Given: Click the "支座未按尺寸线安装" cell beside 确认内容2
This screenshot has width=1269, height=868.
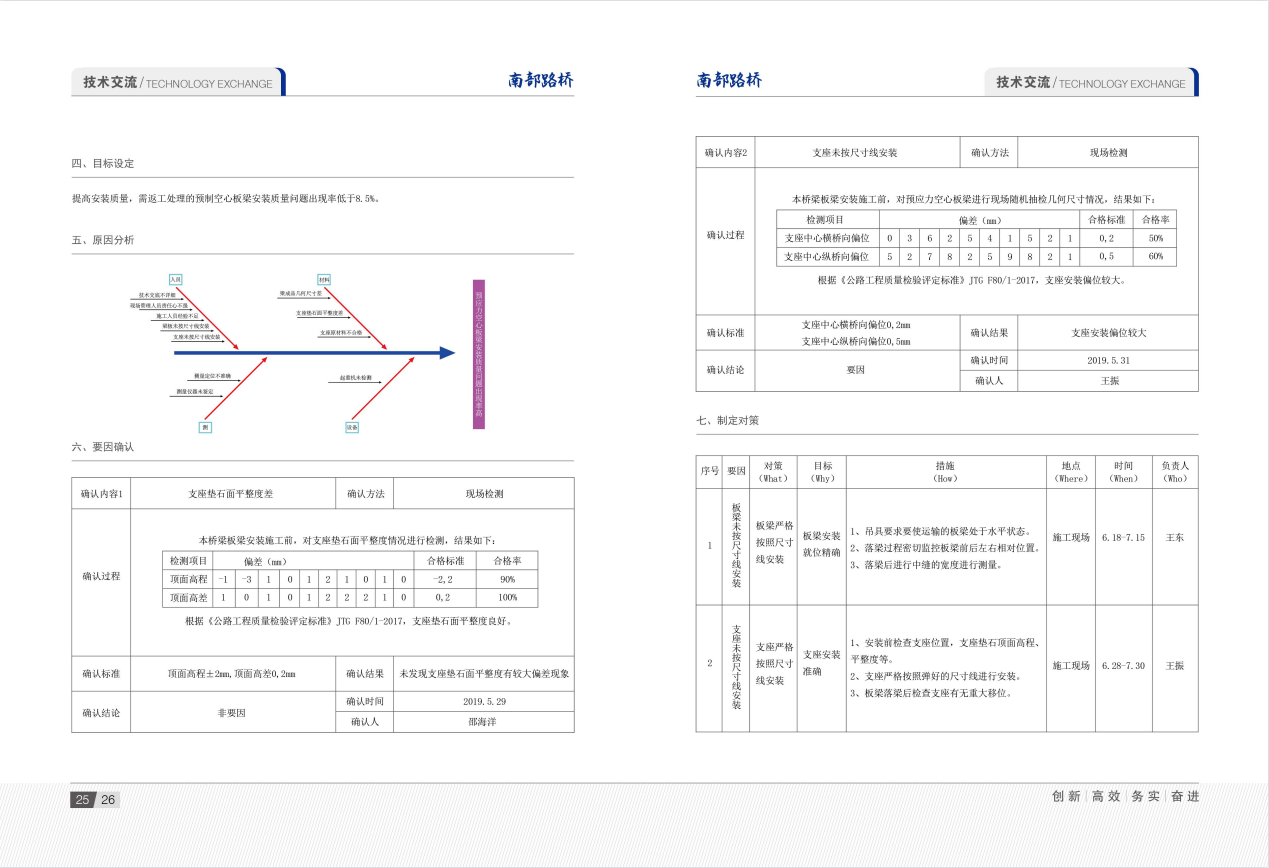Looking at the screenshot, I should pyautogui.click(x=855, y=153).
